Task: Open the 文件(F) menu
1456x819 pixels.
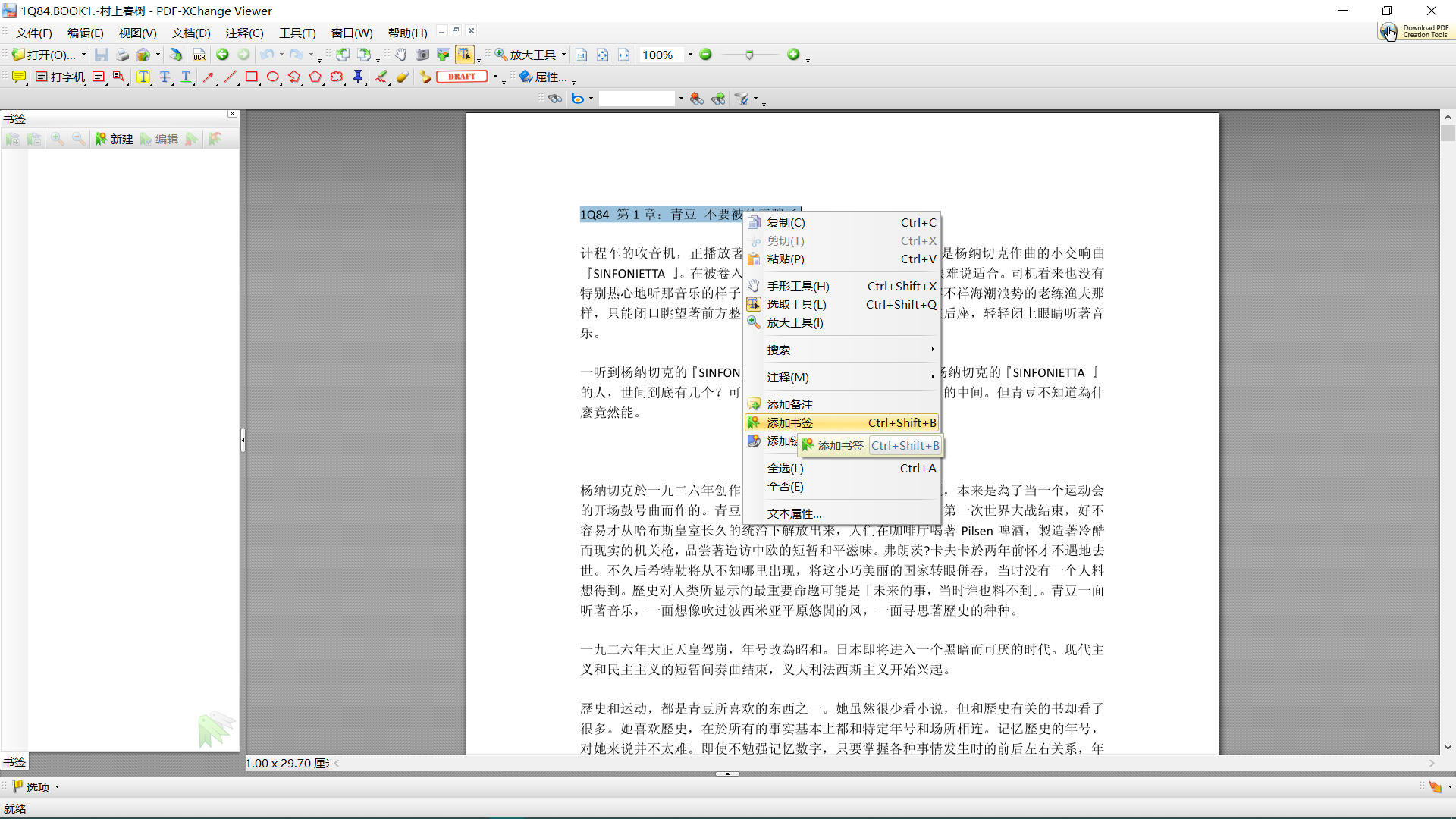Action: click(34, 33)
